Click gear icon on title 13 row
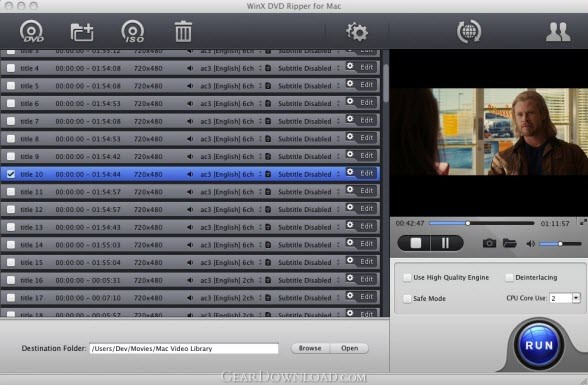Image resolution: width=588 pixels, height=385 pixels. point(350,225)
